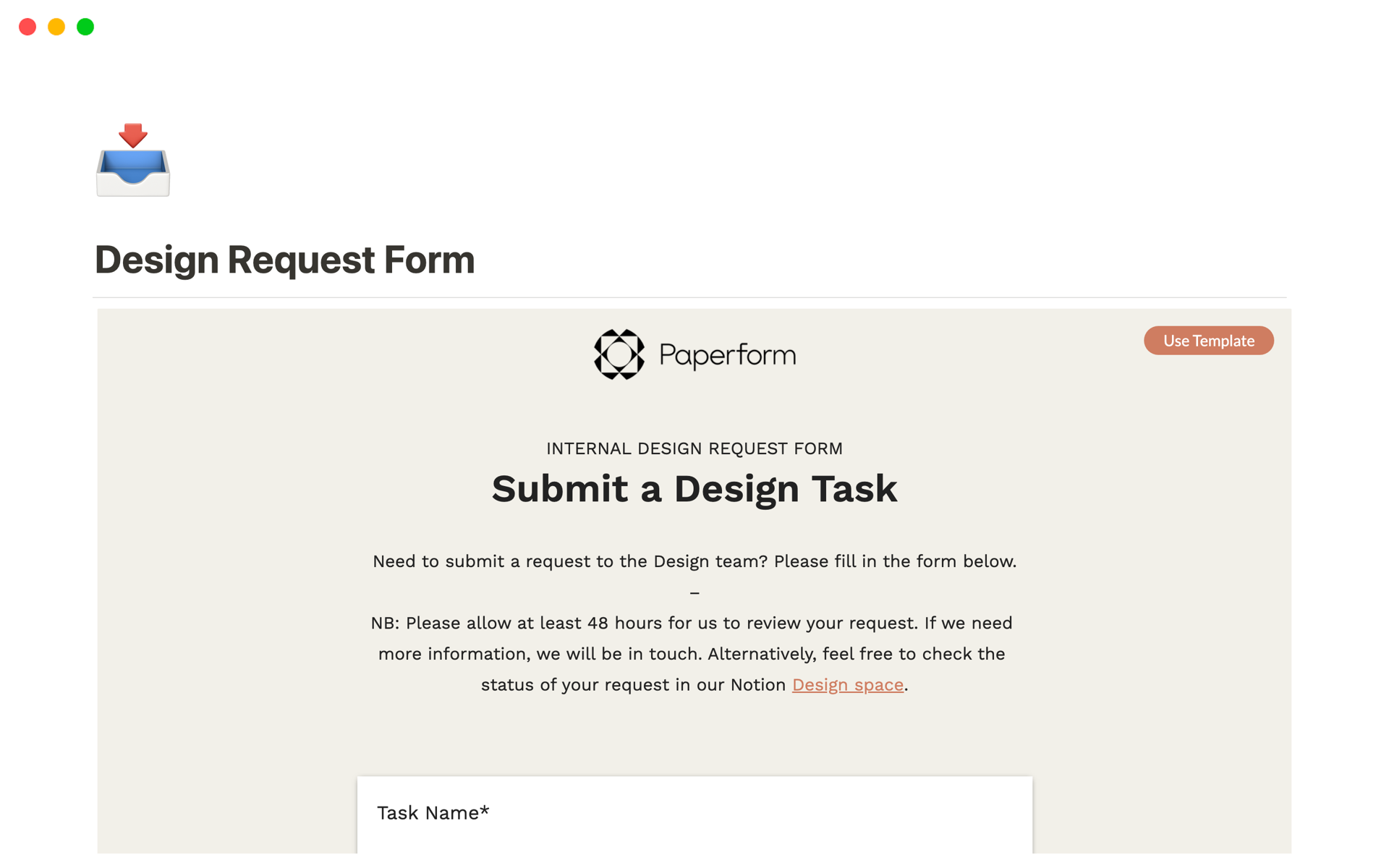Toggle fullscreen with the green traffic light
The image size is (1389, 868).
click(x=85, y=27)
